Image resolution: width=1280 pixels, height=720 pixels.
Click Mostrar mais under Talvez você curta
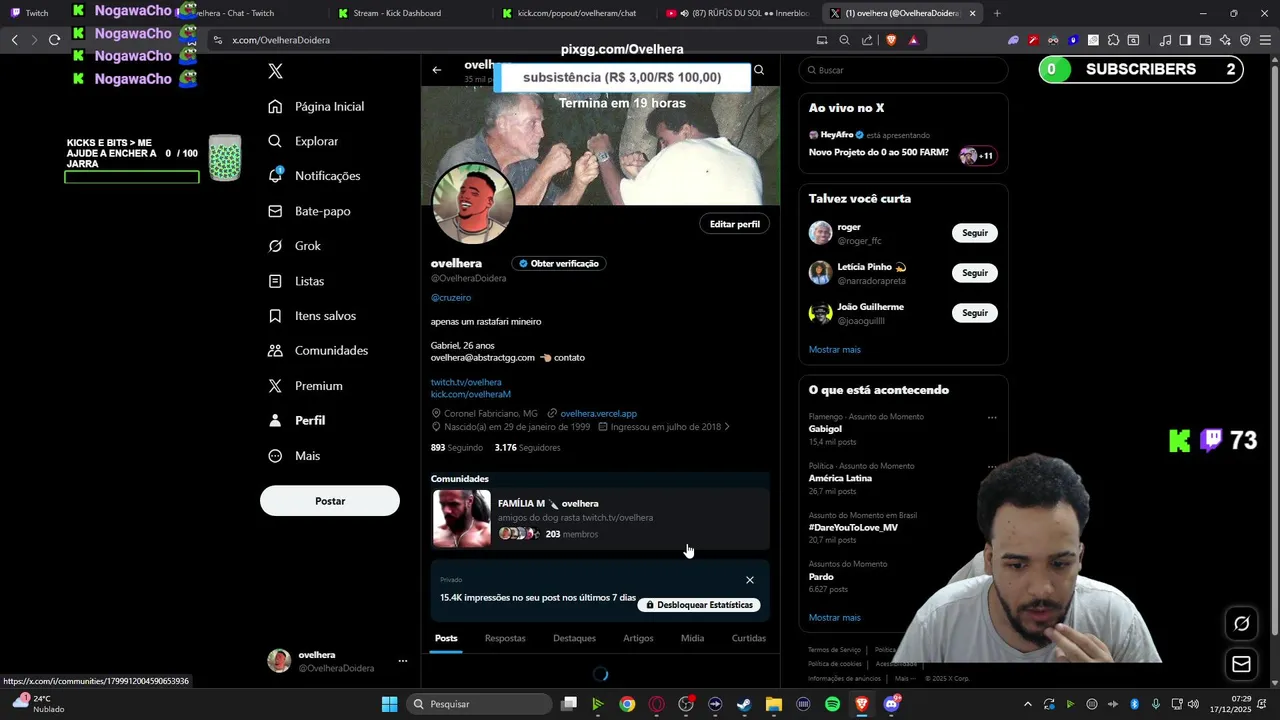pyautogui.click(x=835, y=350)
